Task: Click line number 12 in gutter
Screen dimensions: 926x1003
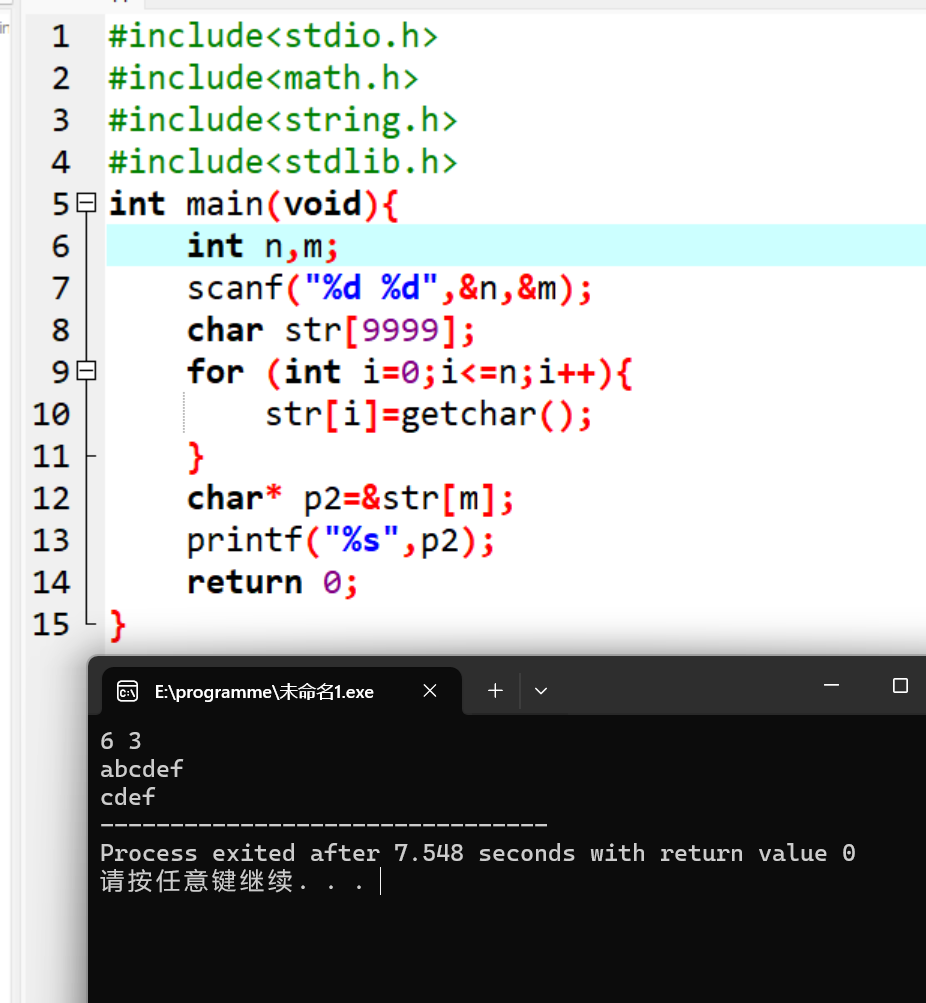Action: pyautogui.click(x=51, y=499)
